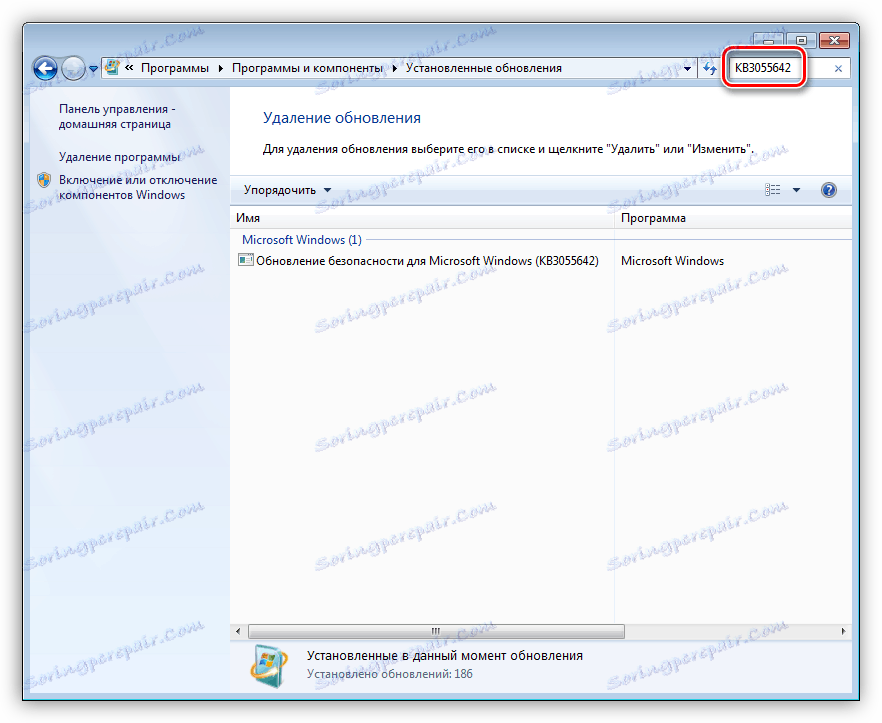The image size is (882, 723).
Task: Go to Программы и компоненты breadcrumb
Action: pos(307,68)
